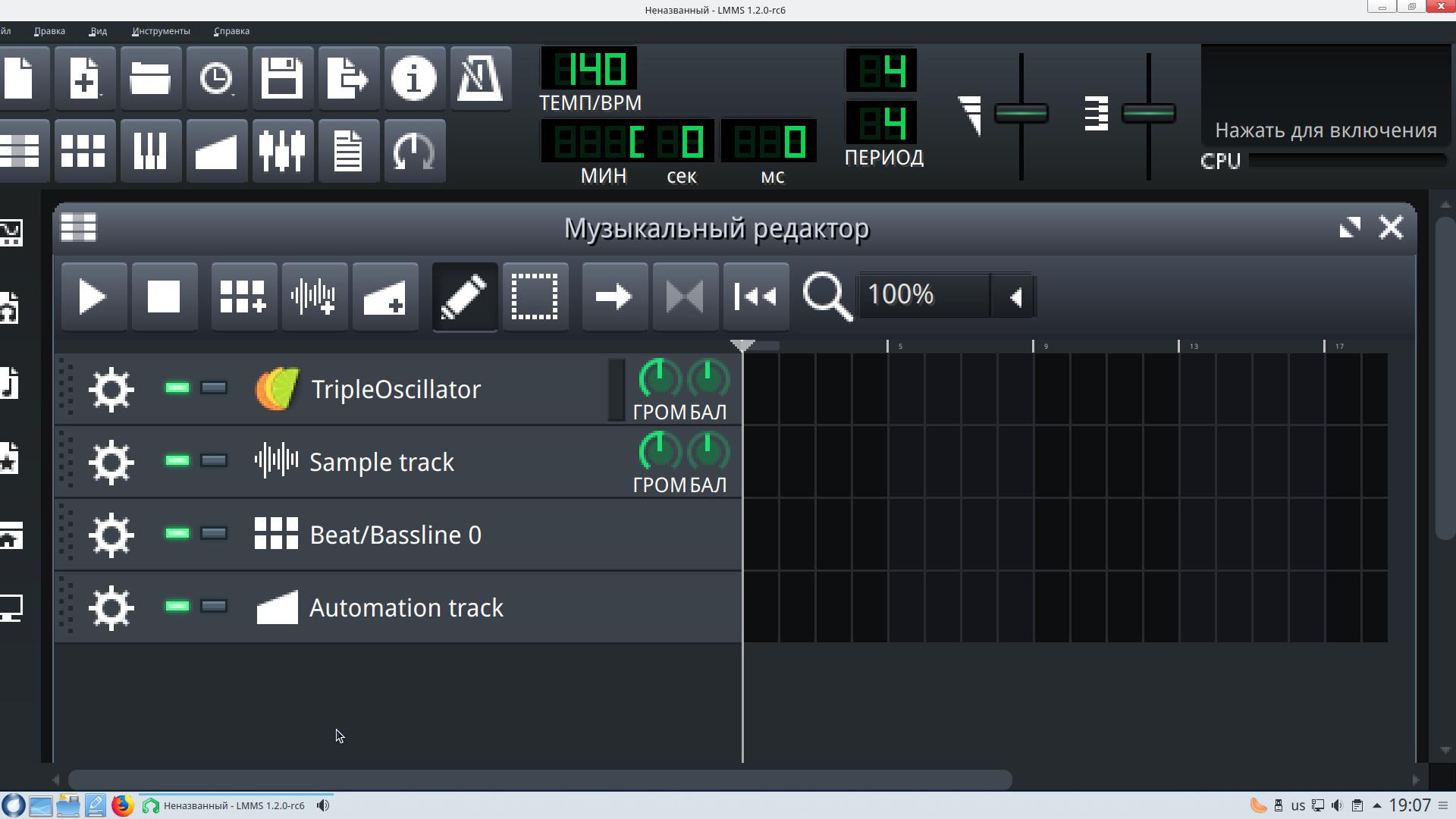The height and width of the screenshot is (819, 1456).
Task: Click the TripleOscillator track name button
Action: point(395,390)
